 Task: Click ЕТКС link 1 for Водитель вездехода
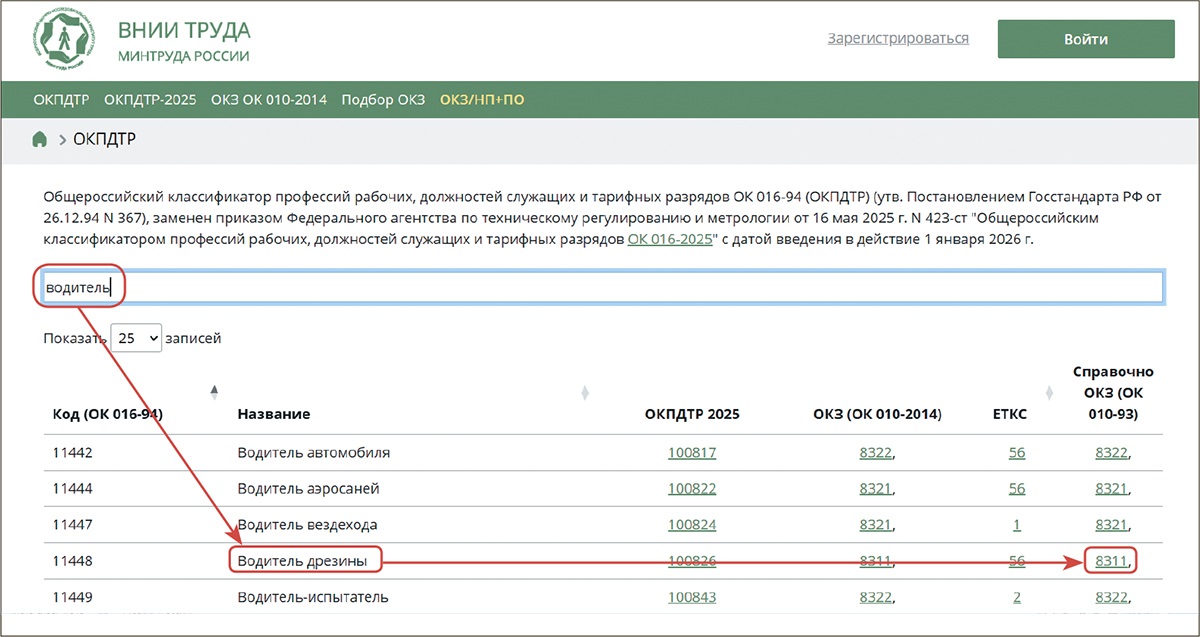pos(1016,525)
